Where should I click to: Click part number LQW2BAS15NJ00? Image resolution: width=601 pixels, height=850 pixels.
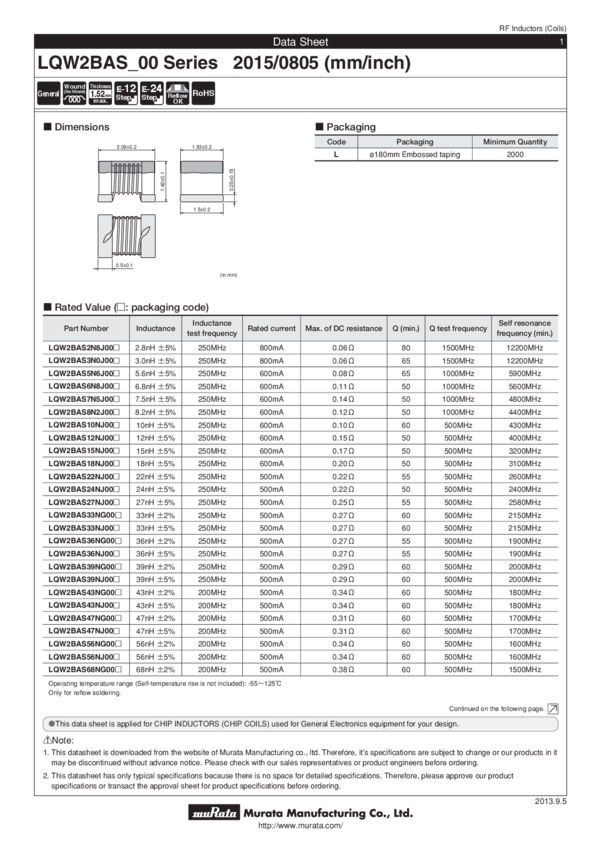tap(84, 451)
